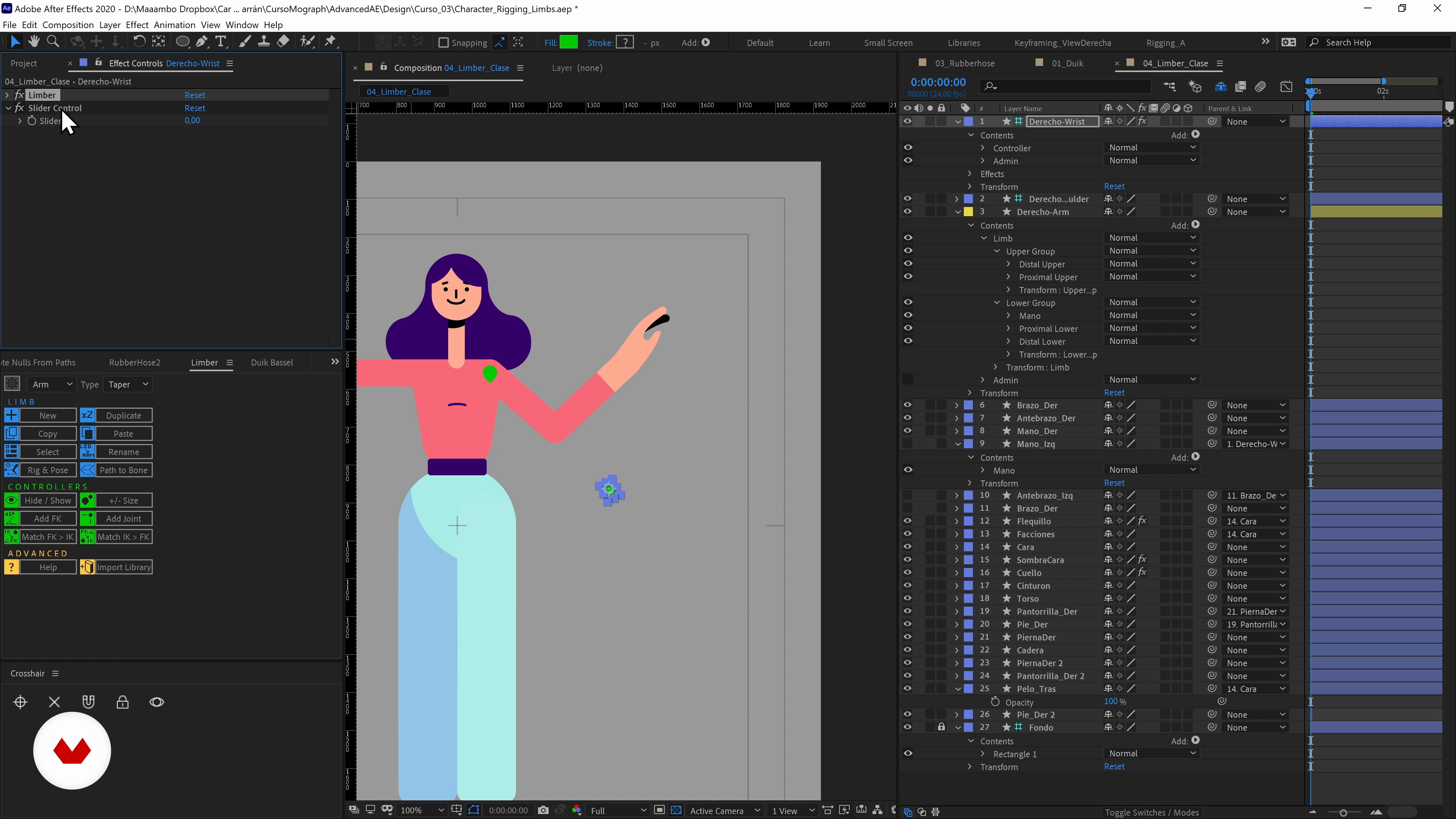Select the Roto Brush tool
Image resolution: width=1456 pixels, height=819 pixels.
pyautogui.click(x=307, y=41)
